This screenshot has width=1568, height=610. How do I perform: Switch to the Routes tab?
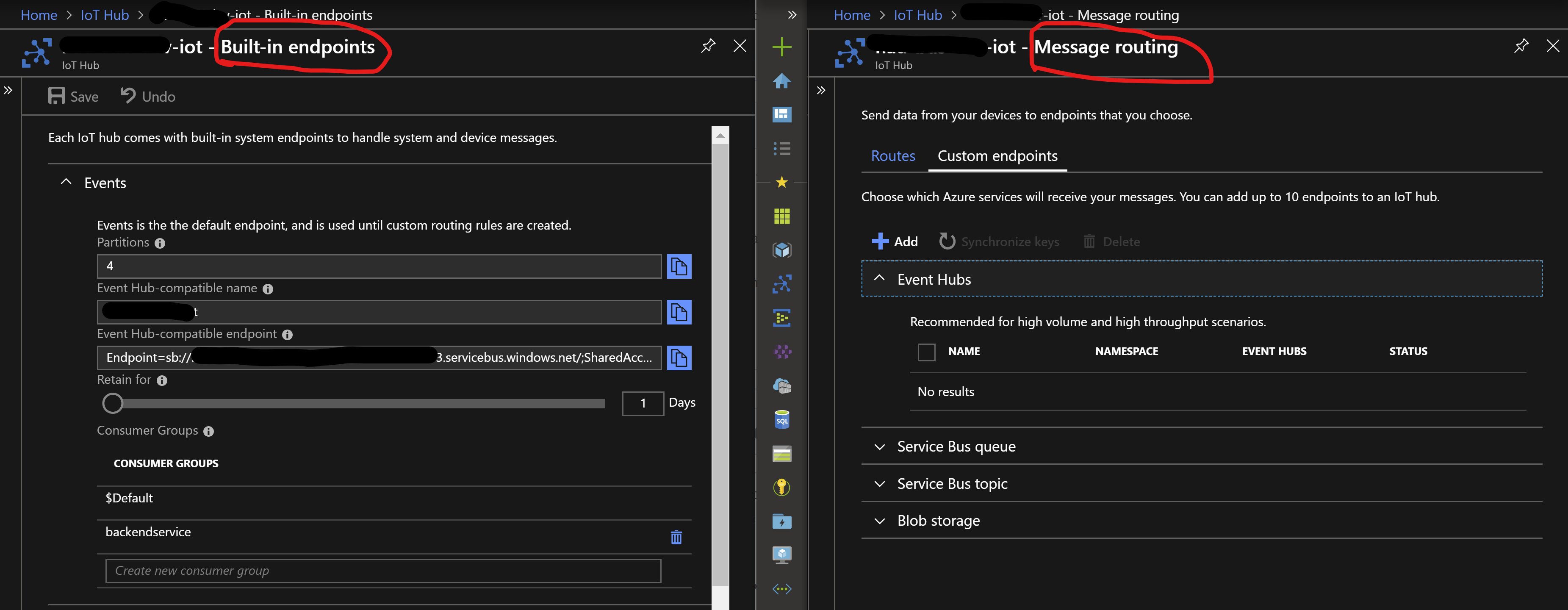[x=892, y=156]
